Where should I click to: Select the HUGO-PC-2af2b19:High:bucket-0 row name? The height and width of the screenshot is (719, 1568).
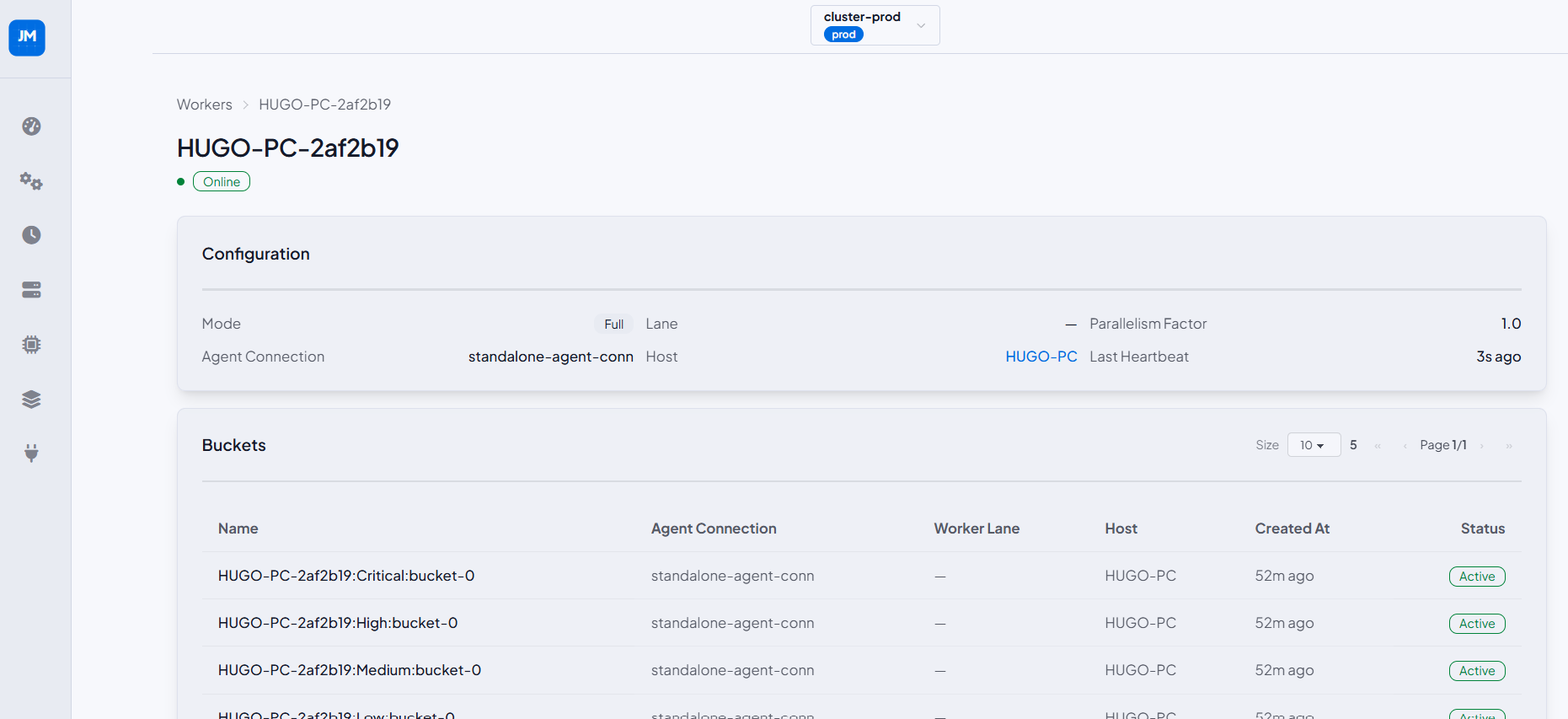[338, 623]
